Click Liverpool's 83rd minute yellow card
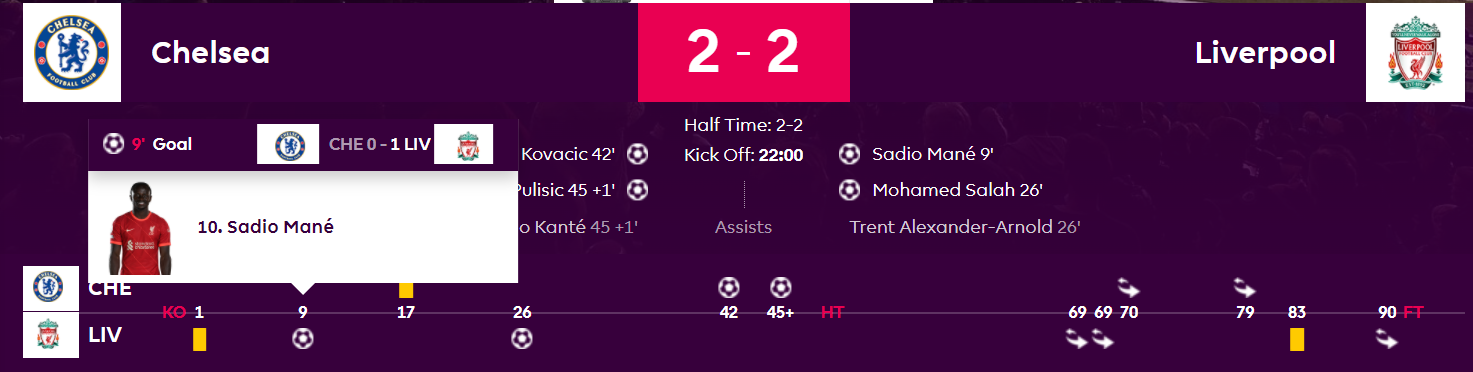The width and height of the screenshot is (1473, 372). [1297, 340]
